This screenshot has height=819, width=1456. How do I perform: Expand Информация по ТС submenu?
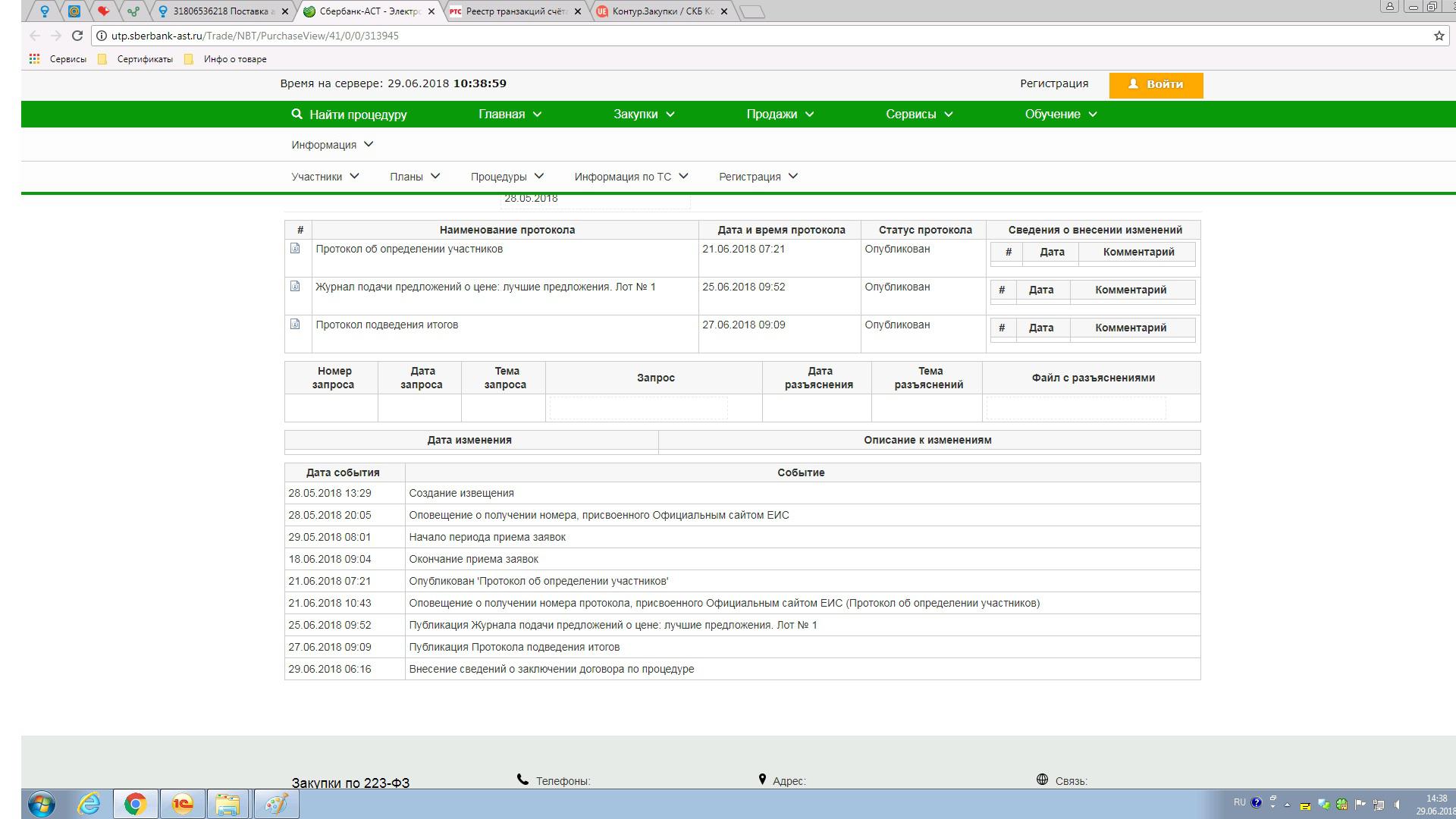click(631, 177)
